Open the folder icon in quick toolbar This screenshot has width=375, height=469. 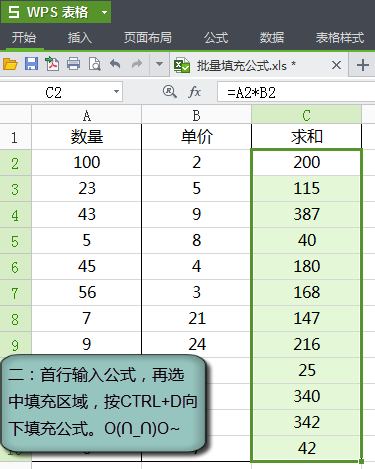click(x=10, y=64)
